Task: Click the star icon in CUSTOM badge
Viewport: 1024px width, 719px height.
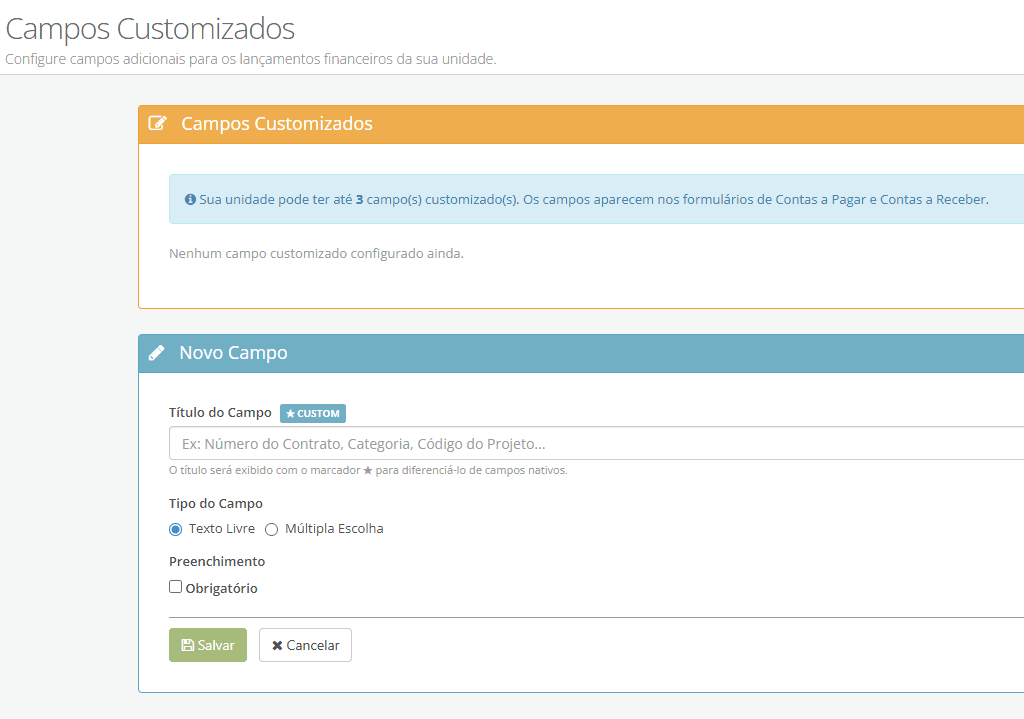Action: pos(291,413)
